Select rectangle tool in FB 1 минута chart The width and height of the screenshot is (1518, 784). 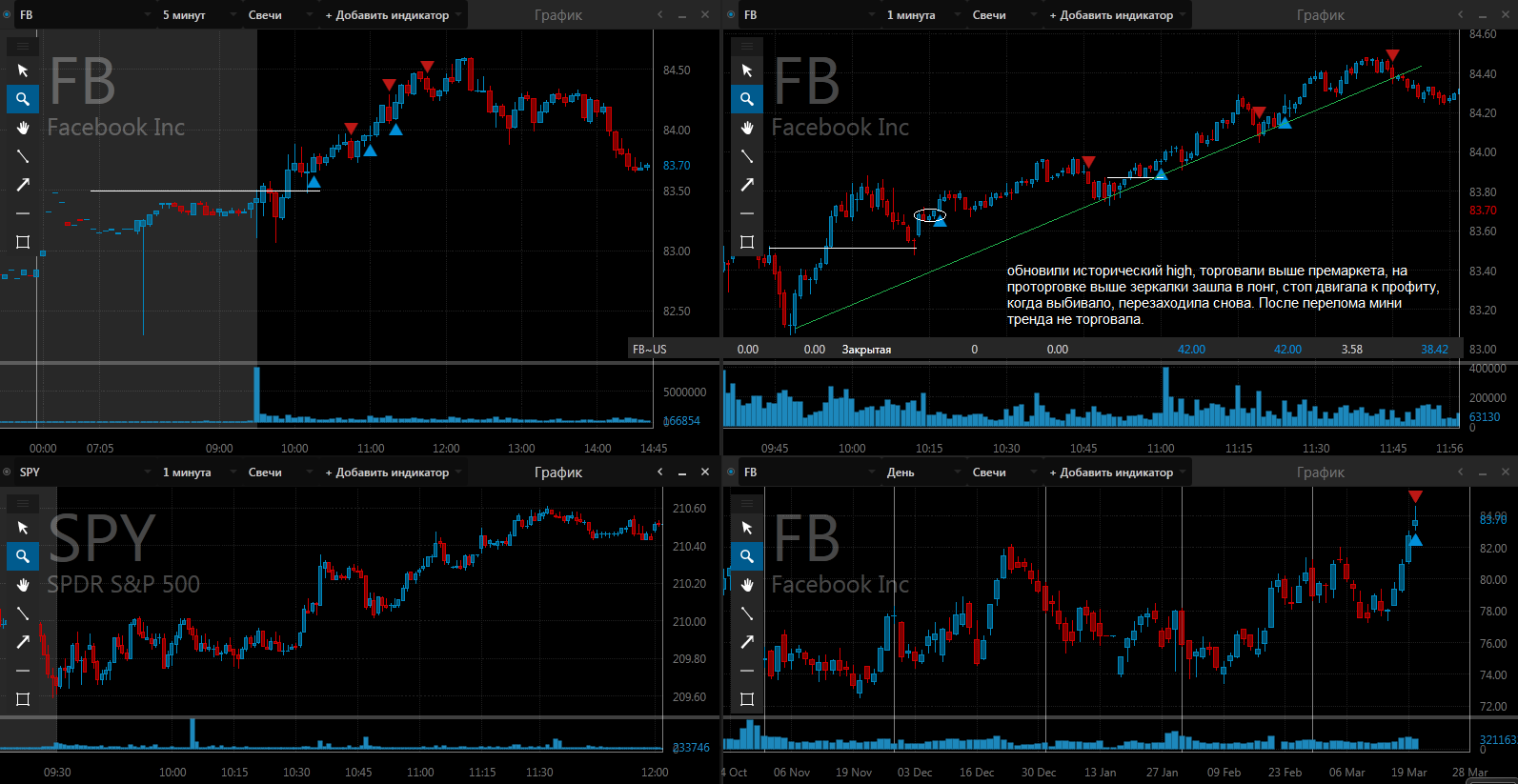tap(747, 242)
